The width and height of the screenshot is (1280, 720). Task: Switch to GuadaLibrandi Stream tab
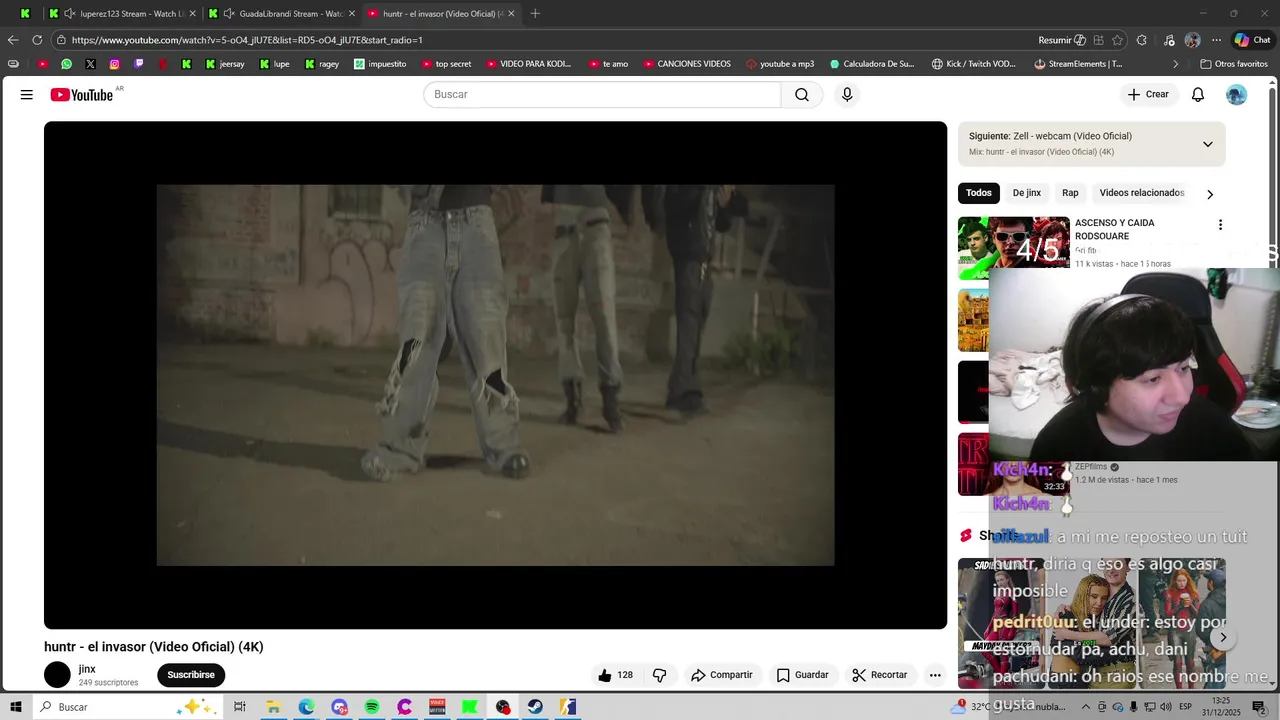point(282,13)
